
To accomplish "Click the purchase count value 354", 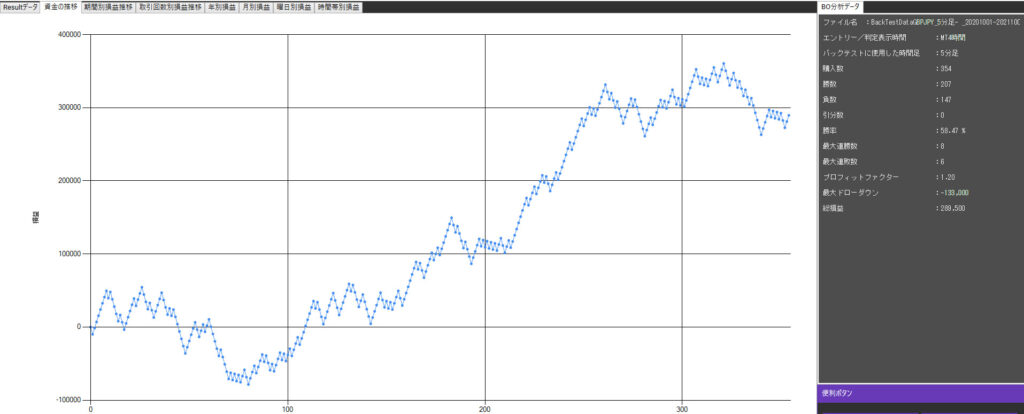I will click(946, 69).
